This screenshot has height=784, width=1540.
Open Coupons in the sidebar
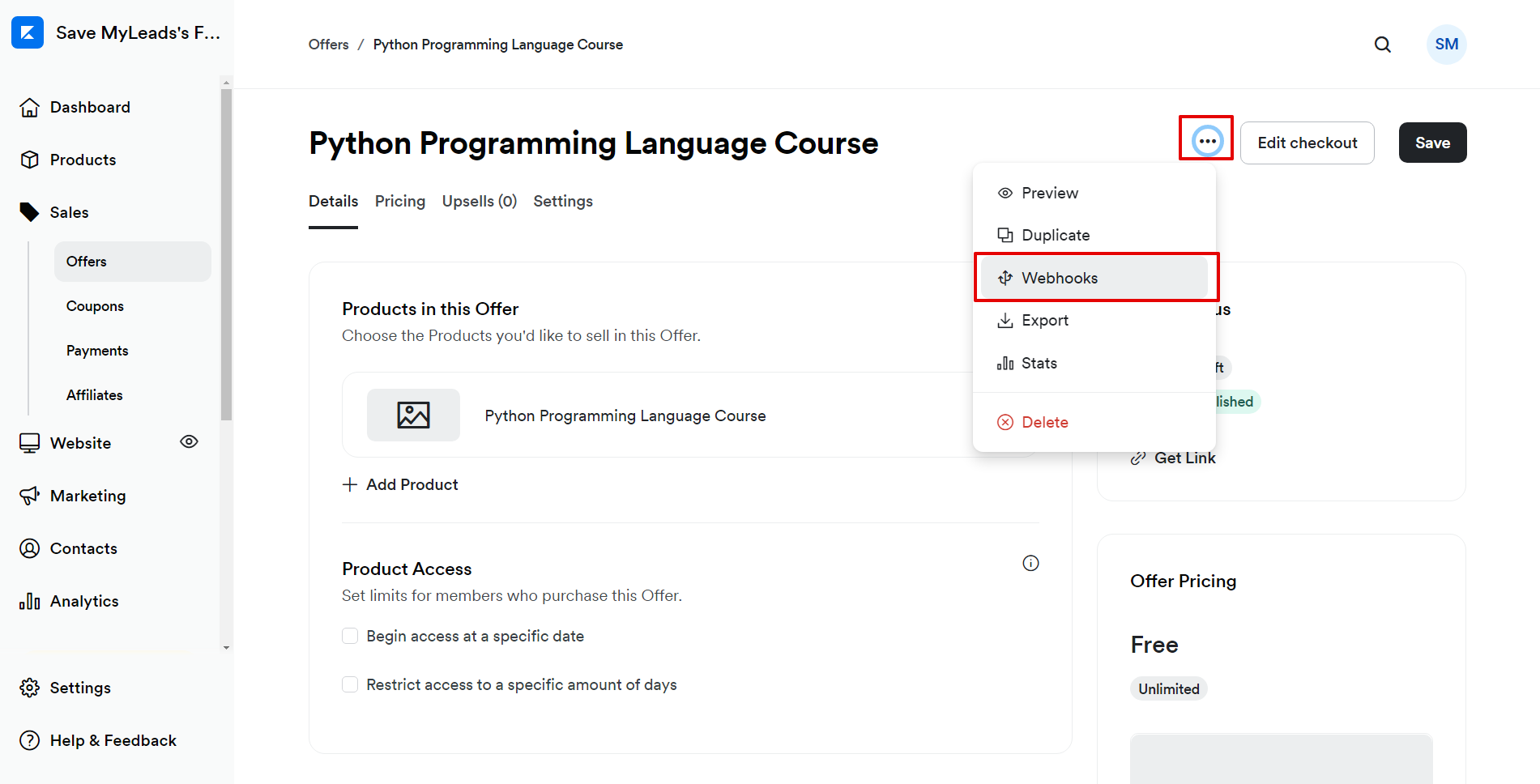(95, 306)
